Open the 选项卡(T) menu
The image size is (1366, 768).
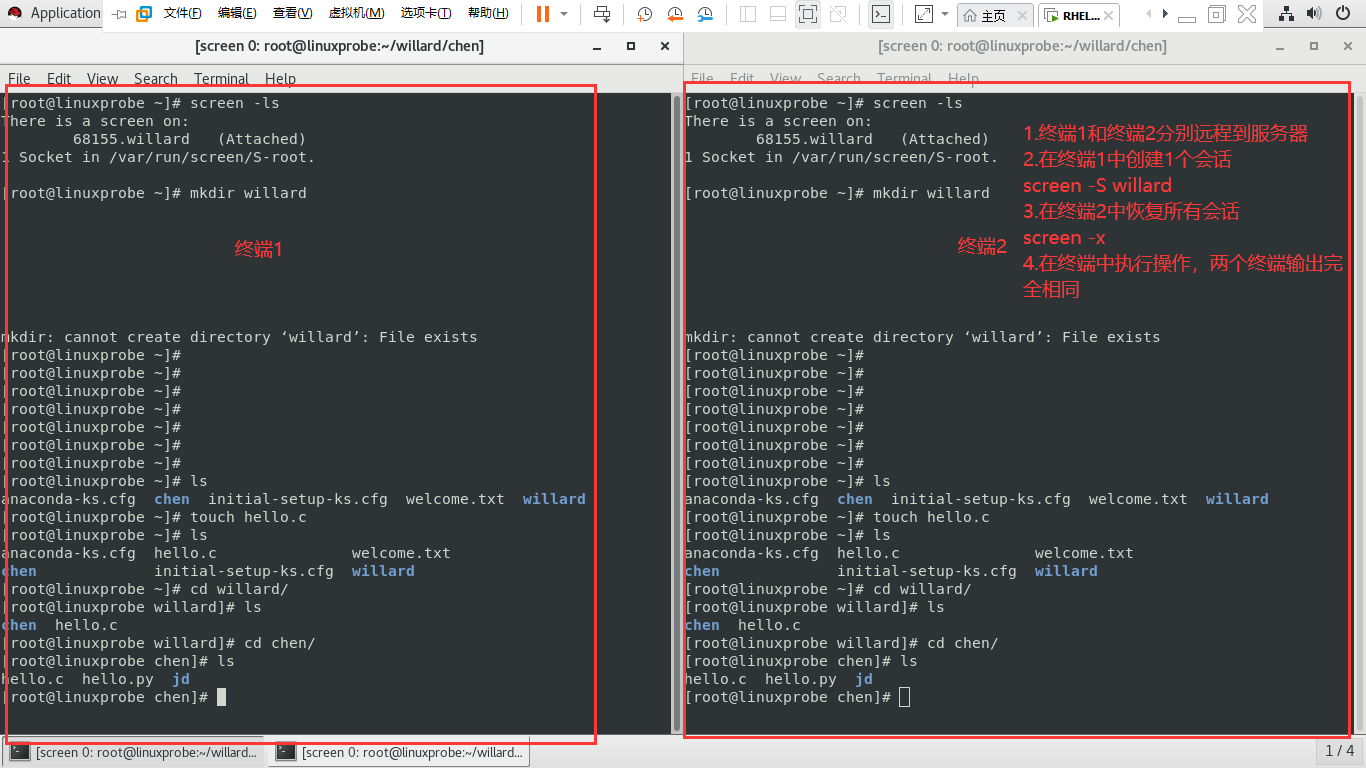tap(426, 14)
